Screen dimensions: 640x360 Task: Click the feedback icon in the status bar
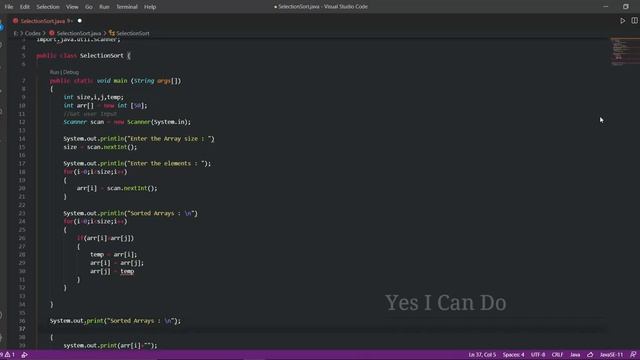[x=633, y=355]
